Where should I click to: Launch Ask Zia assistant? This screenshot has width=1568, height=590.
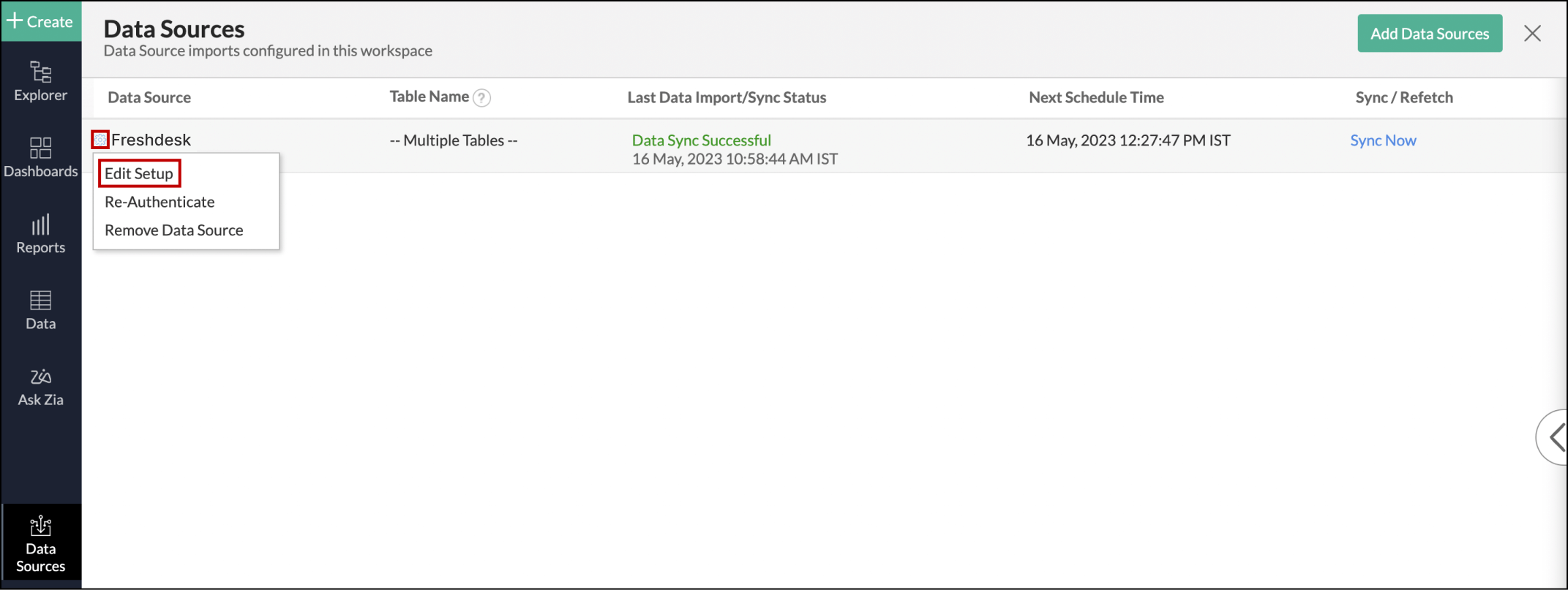(40, 386)
